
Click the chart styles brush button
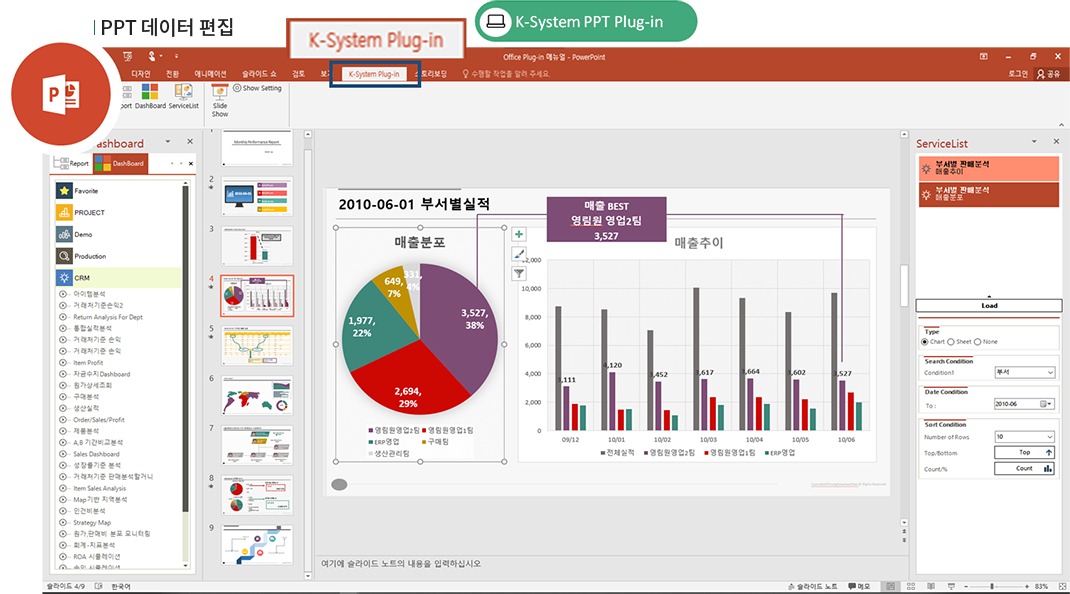(x=519, y=254)
